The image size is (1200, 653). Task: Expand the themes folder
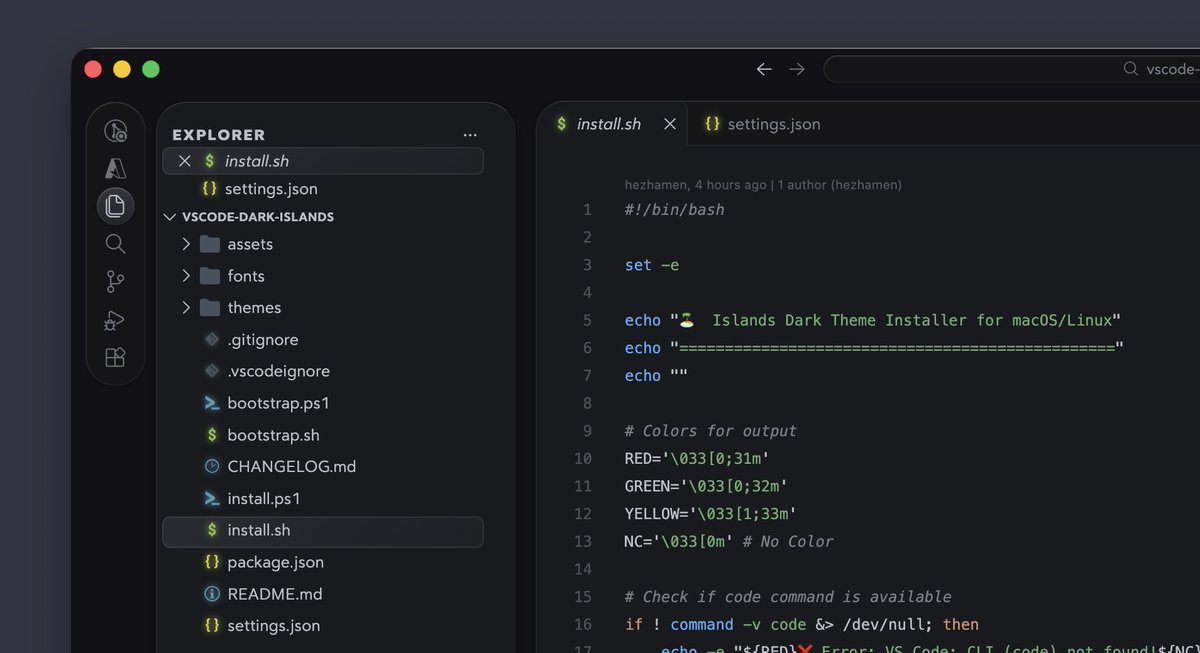pos(186,307)
